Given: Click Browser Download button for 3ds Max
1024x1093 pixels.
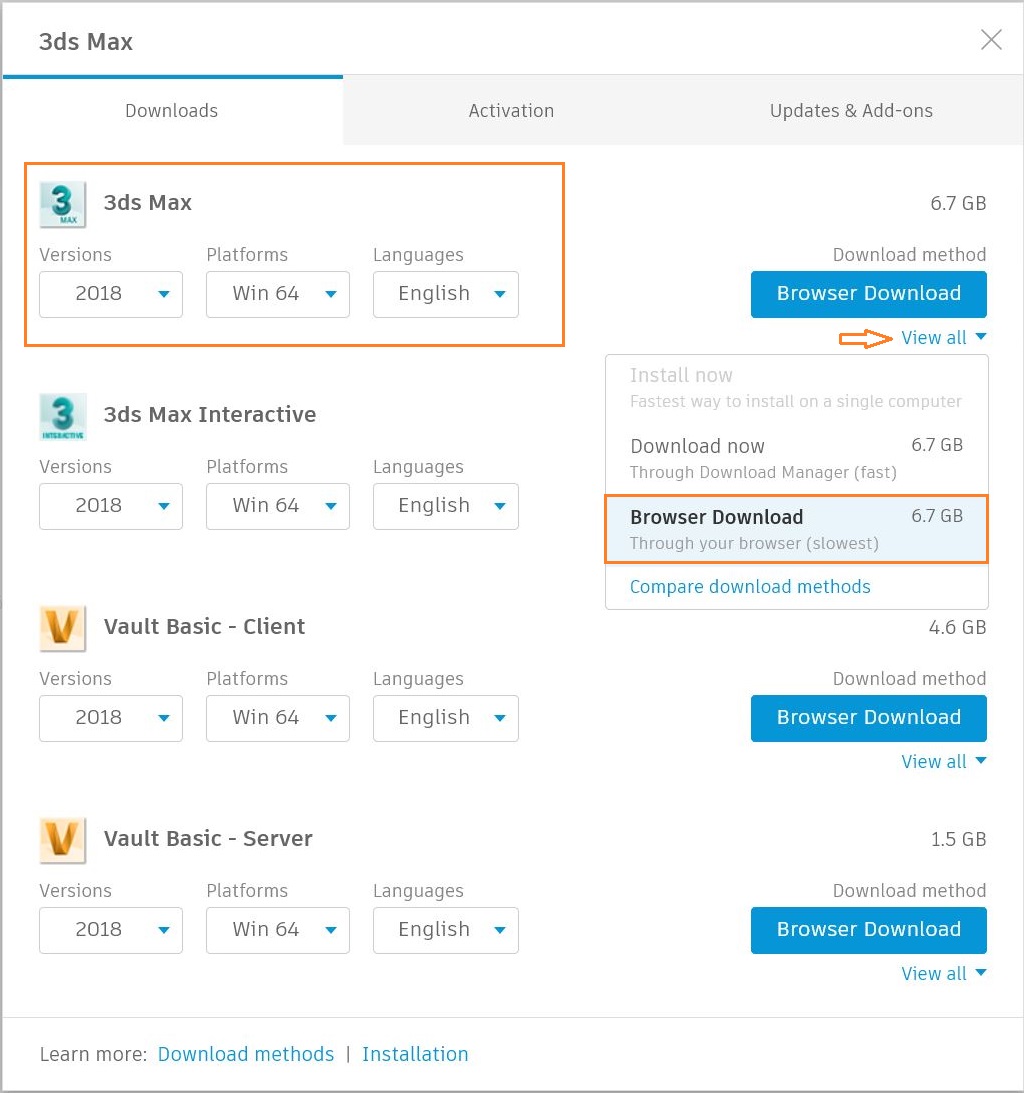Looking at the screenshot, I should coord(868,294).
